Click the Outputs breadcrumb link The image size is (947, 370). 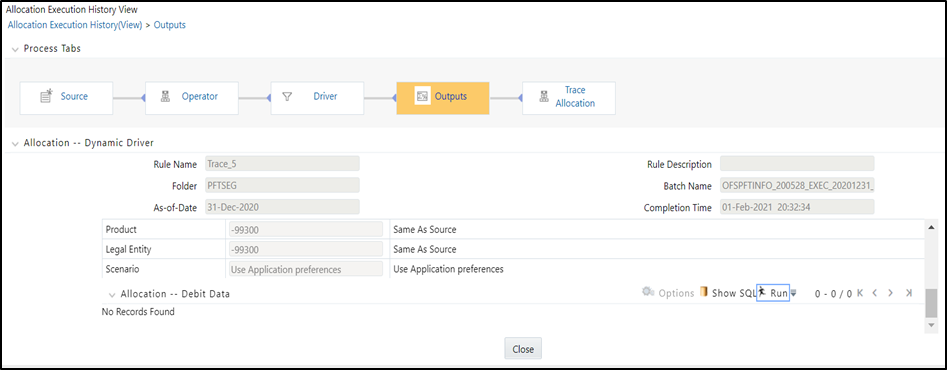pos(170,25)
